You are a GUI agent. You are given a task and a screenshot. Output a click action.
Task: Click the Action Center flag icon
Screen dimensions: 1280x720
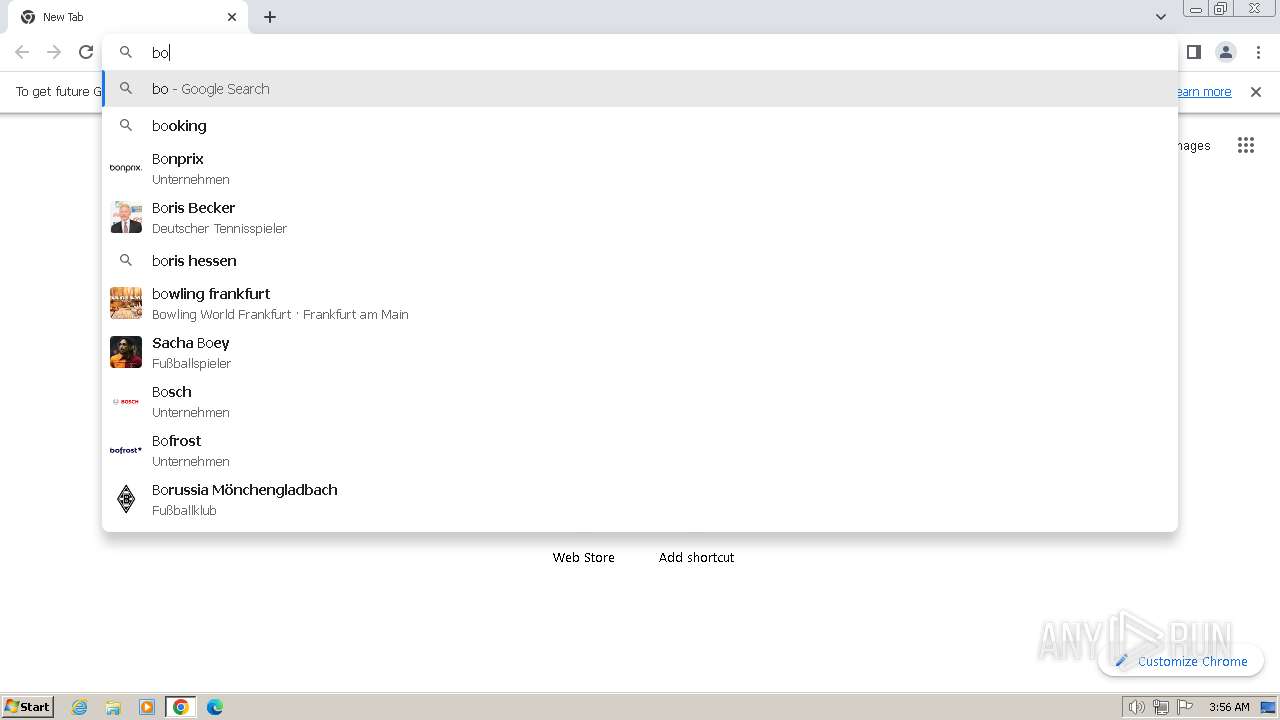[1186, 707]
